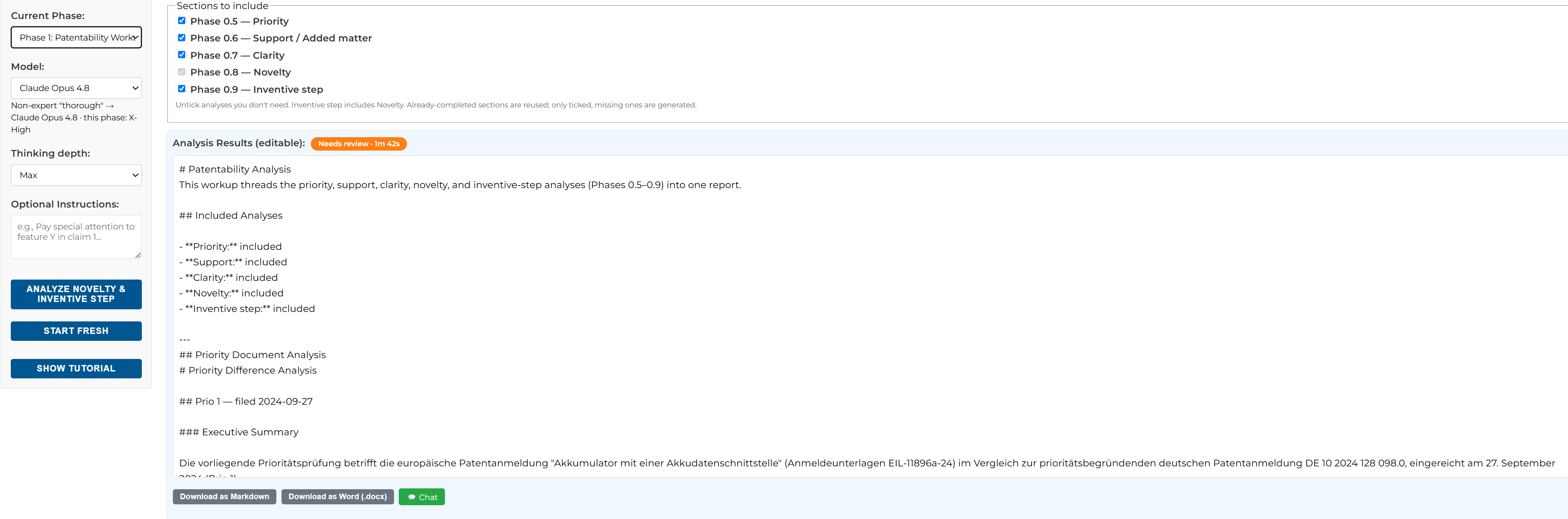Click the Executive Summary heading in results
The image size is (1568, 519).
(x=238, y=432)
